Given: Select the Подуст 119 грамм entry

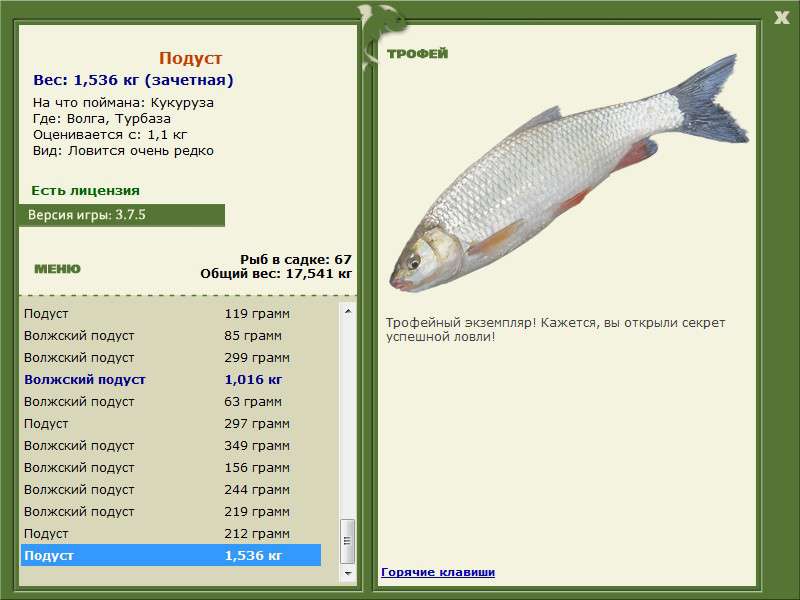Looking at the screenshot, I should 170,313.
